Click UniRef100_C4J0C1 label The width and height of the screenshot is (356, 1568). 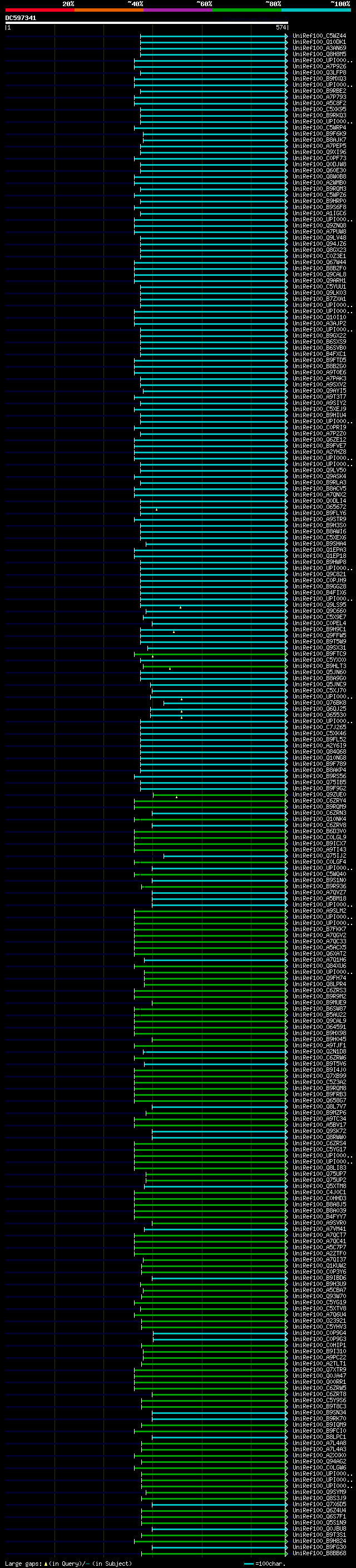tap(319, 1192)
